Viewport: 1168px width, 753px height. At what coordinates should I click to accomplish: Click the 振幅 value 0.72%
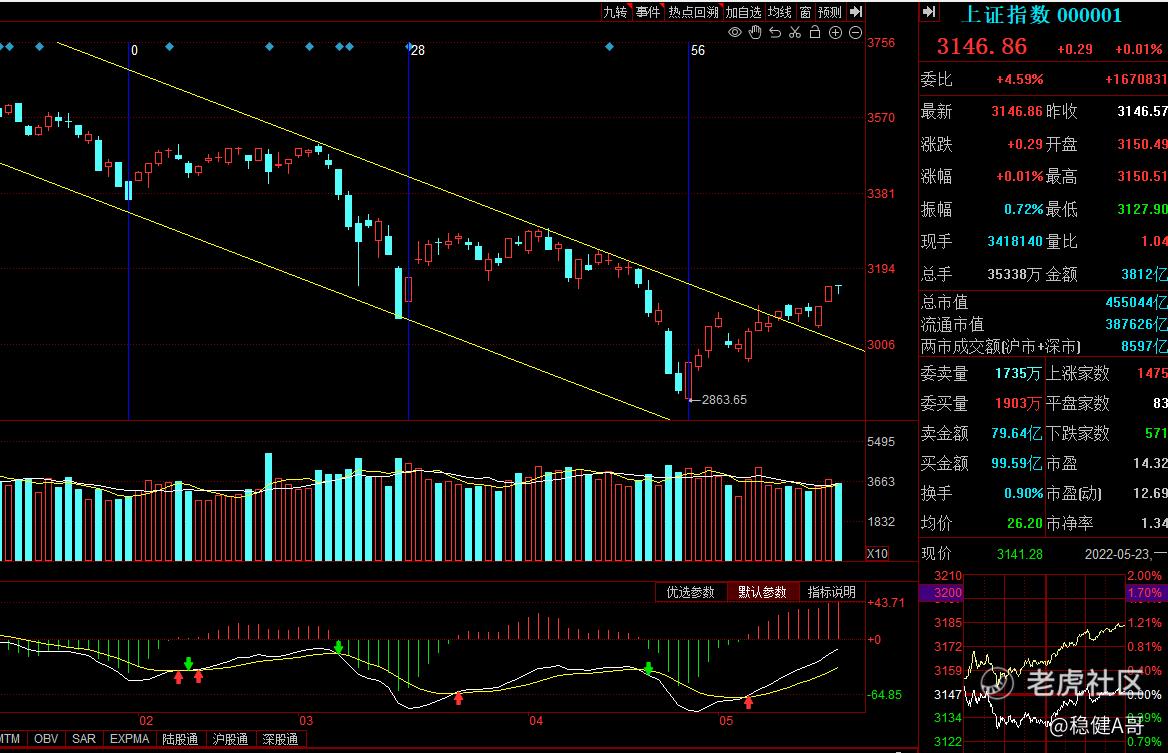1023,209
